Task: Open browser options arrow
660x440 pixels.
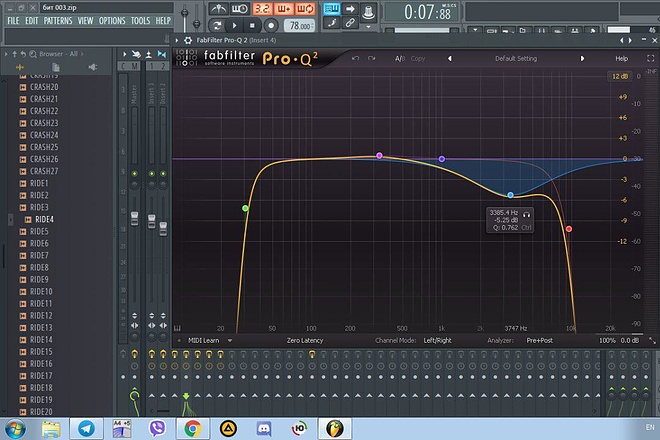Action: pyautogui.click(x=6, y=54)
